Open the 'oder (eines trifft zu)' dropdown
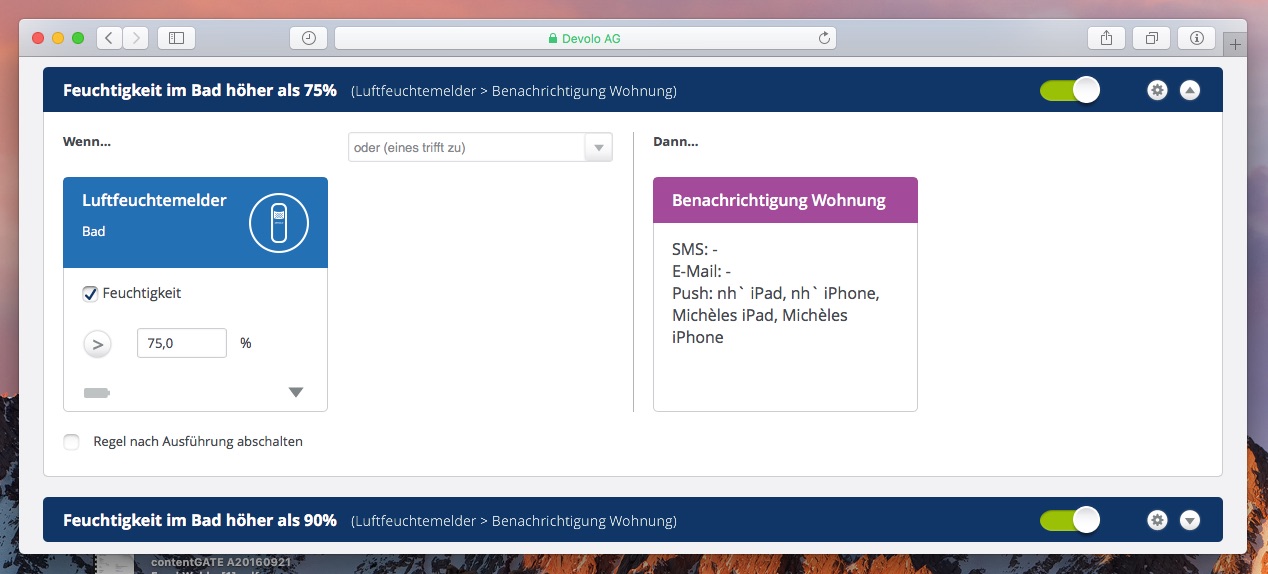 480,147
